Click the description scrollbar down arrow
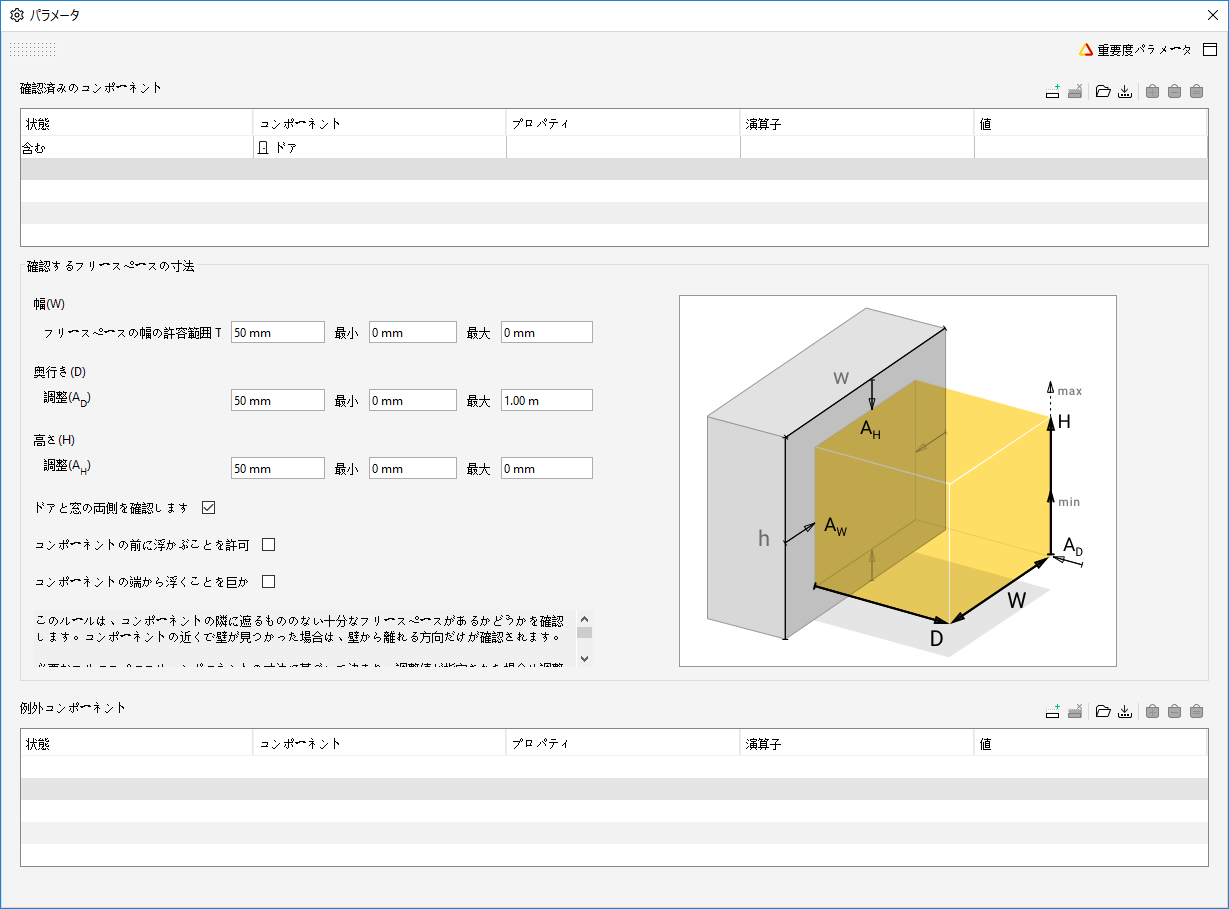Viewport: 1229px width, 909px height. click(x=585, y=658)
